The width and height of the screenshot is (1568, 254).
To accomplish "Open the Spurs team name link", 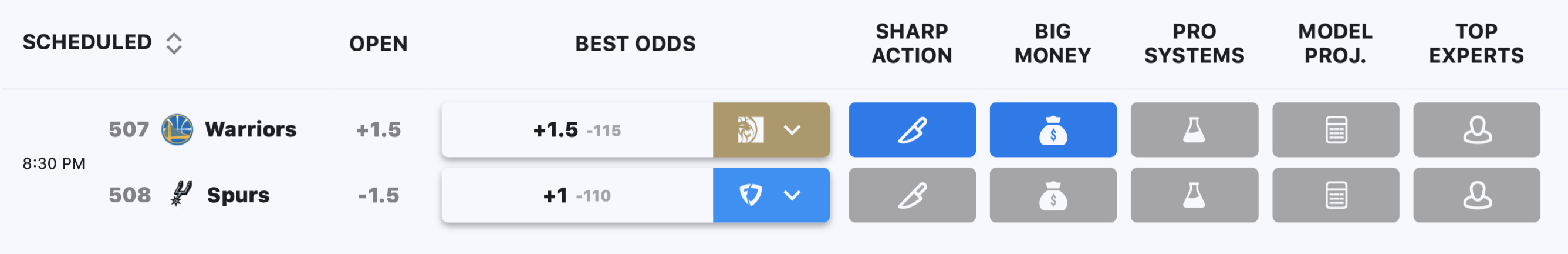I will 238,195.
